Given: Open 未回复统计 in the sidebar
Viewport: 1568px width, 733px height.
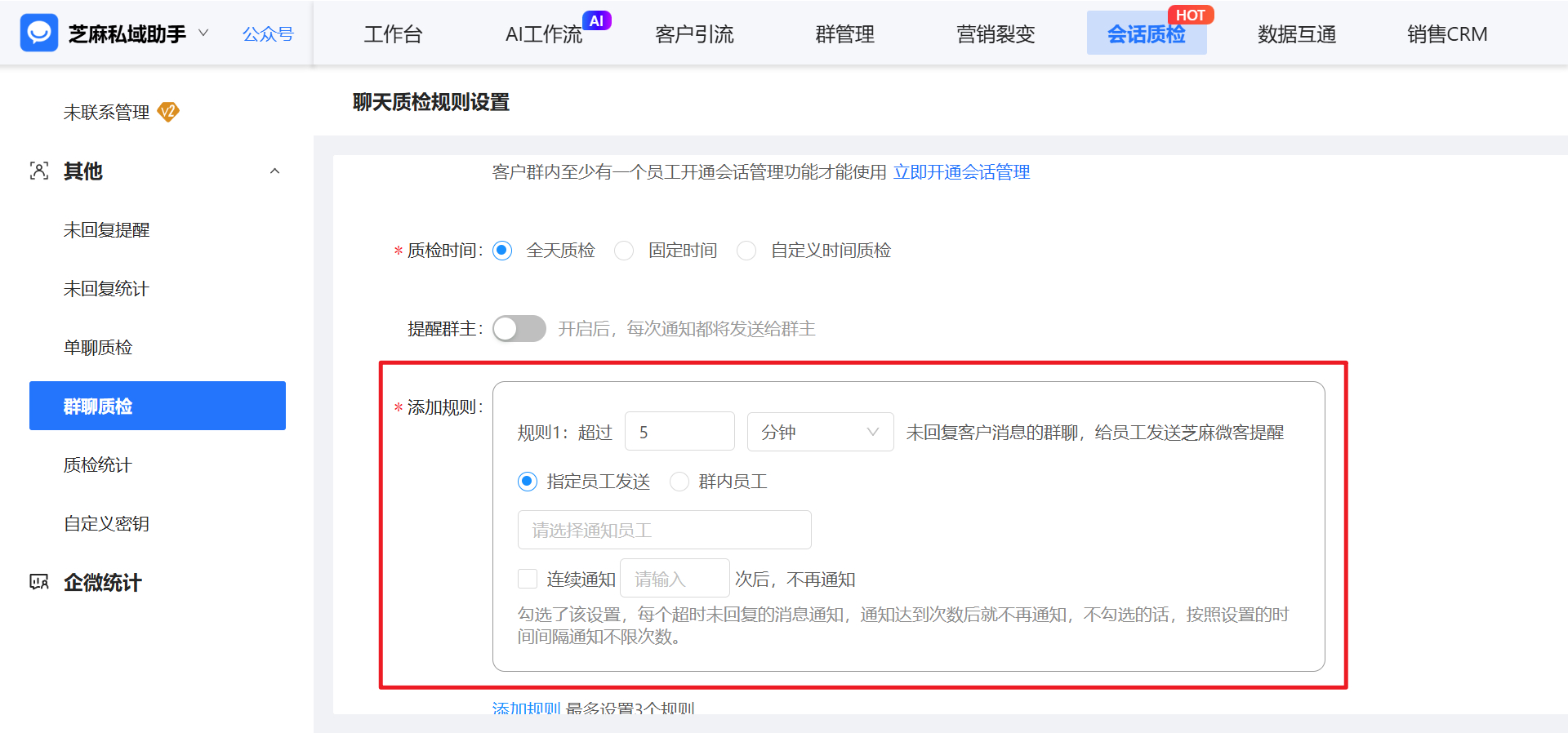Looking at the screenshot, I should (106, 289).
